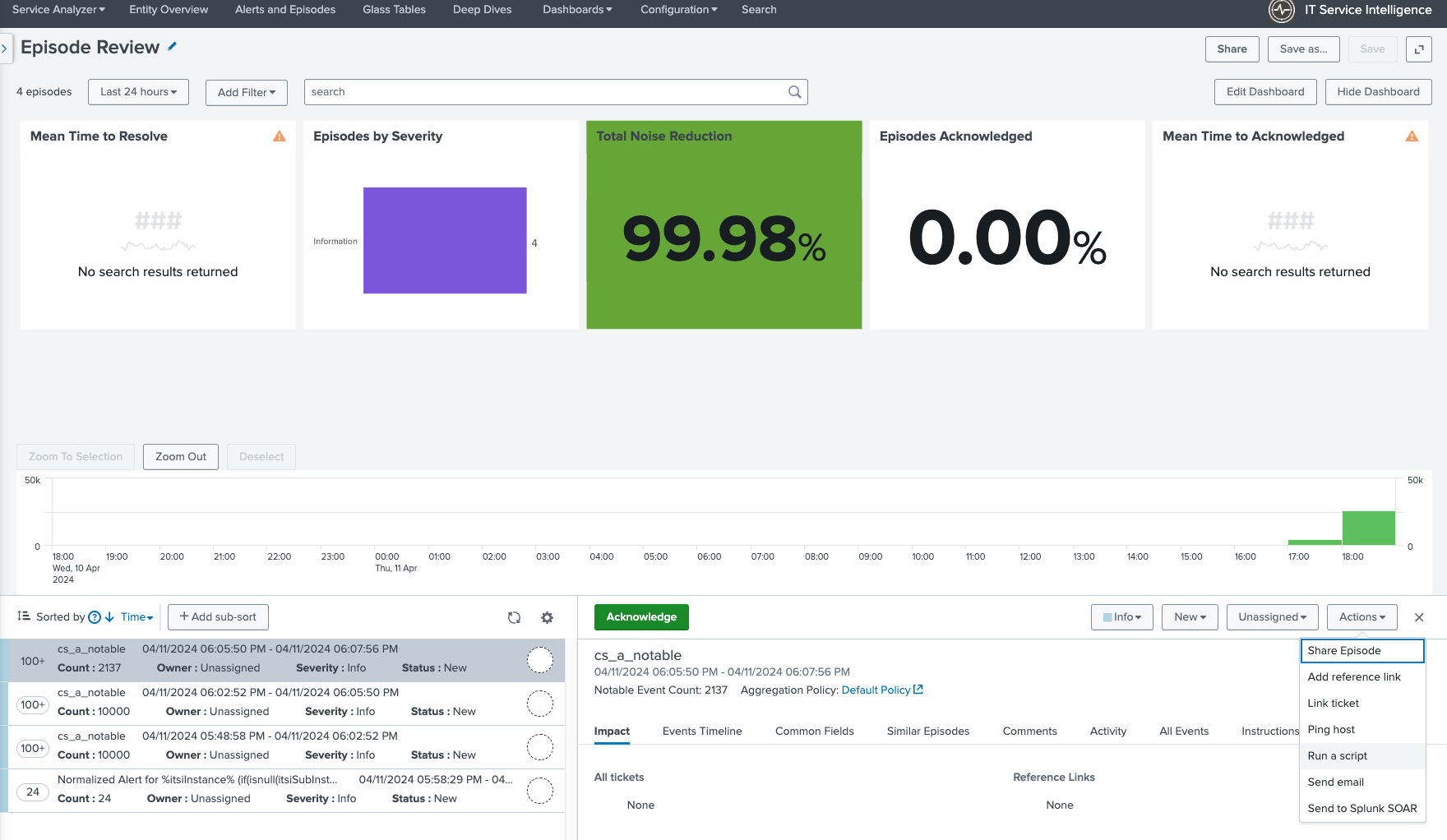Close the episode details panel
This screenshot has height=840, width=1447.
click(x=1419, y=617)
